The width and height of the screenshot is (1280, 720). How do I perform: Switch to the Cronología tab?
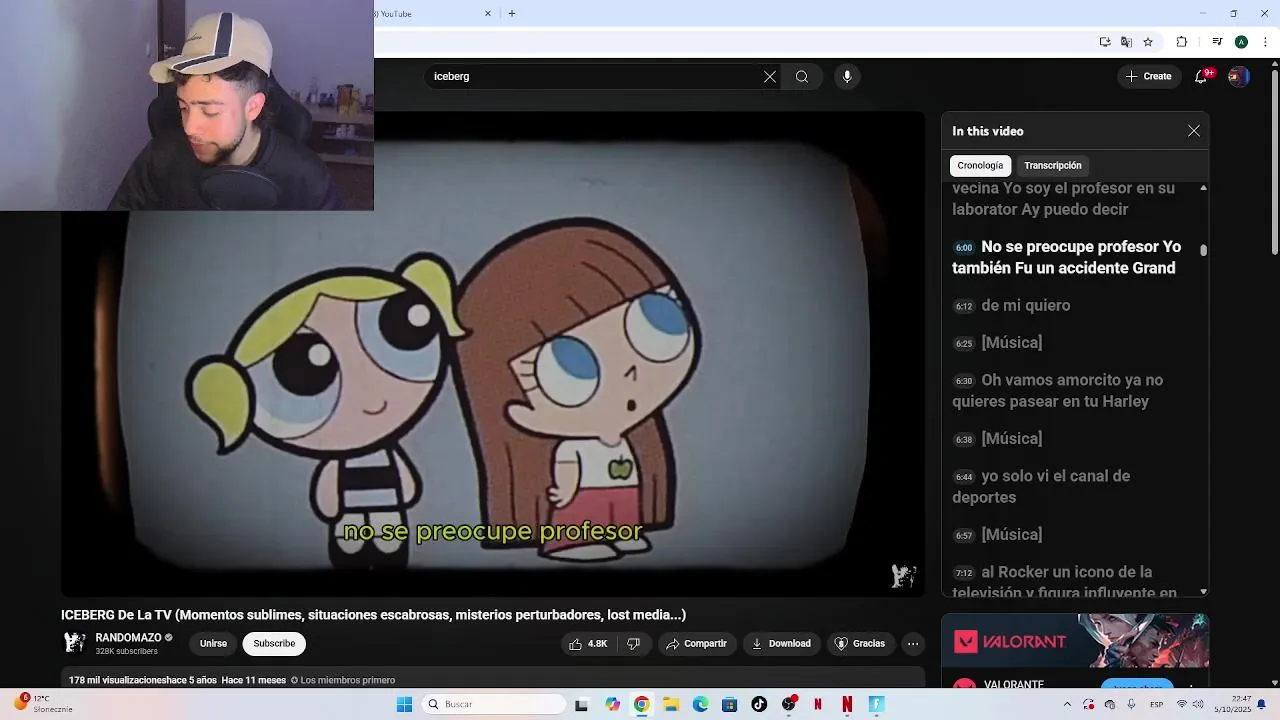(980, 166)
